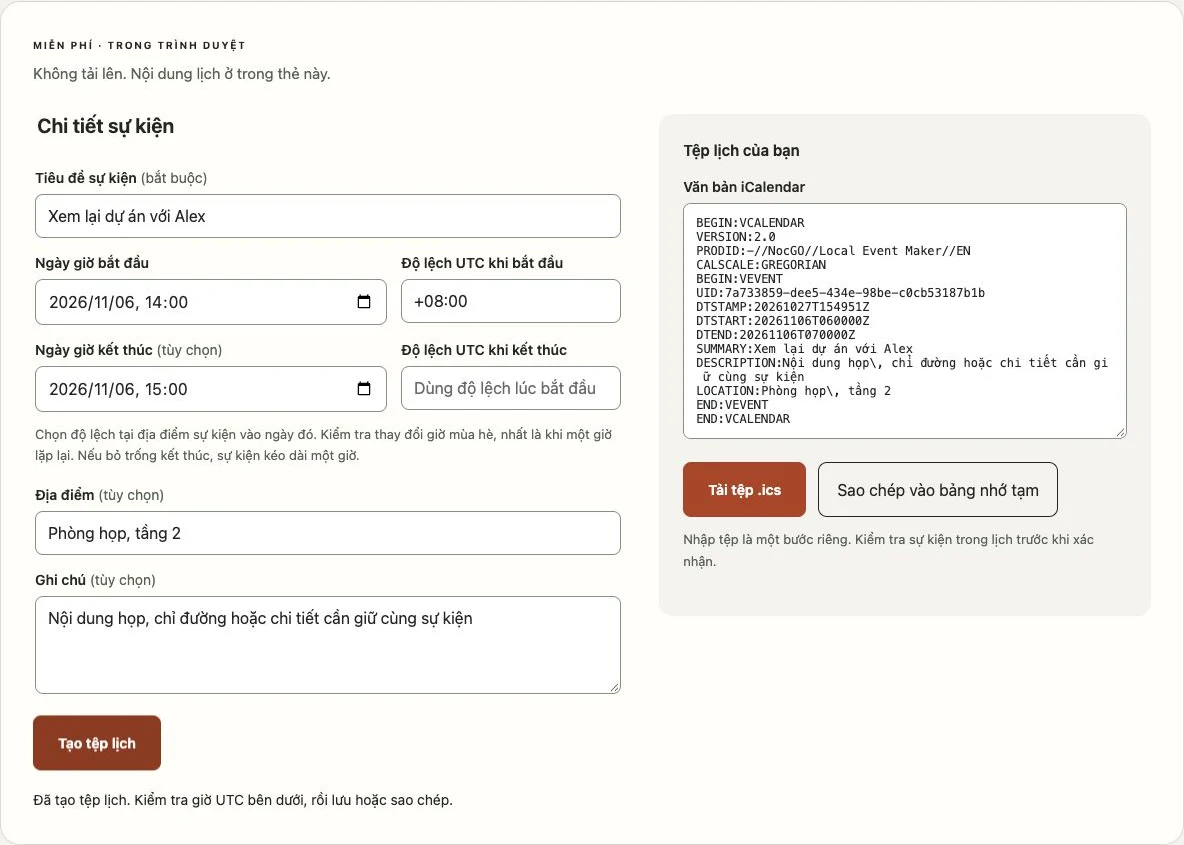Click the "SUMMARY:Xem lại dự án với Alex" line
1184x845 pixels.
coord(804,349)
